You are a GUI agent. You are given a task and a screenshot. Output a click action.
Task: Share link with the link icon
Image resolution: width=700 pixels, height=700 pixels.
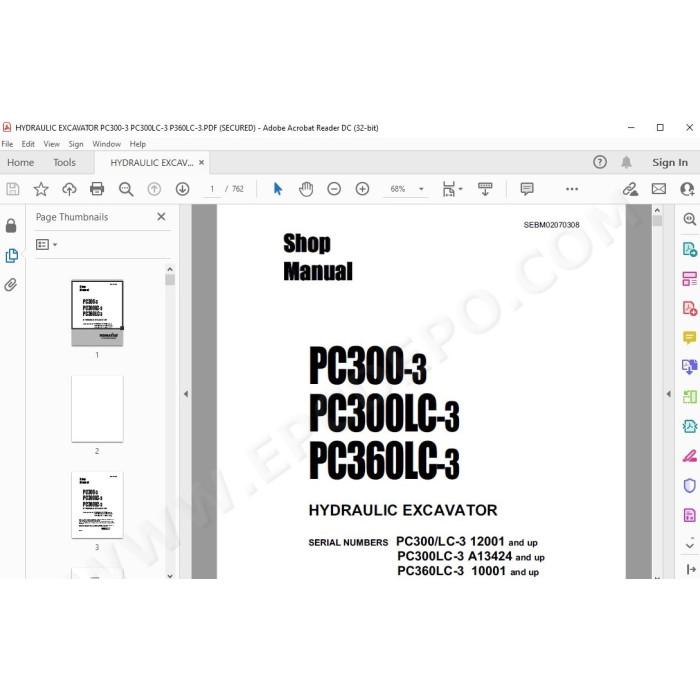pos(630,189)
